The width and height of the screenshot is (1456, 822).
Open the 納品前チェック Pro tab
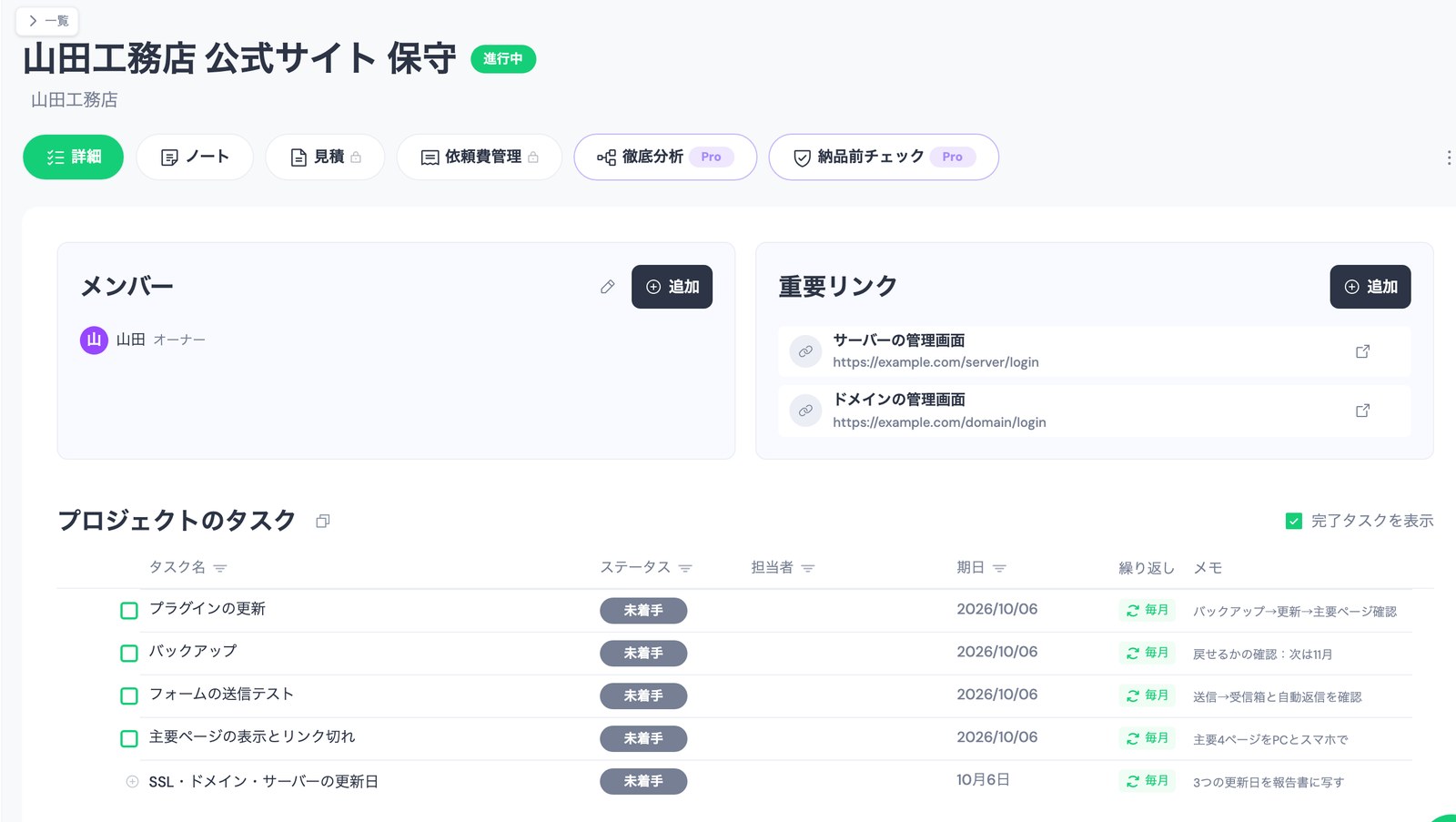pyautogui.click(x=884, y=157)
